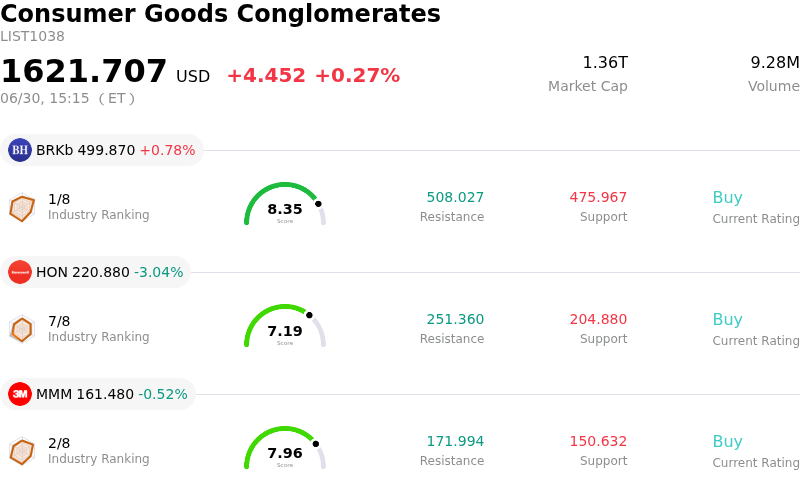Click the Honeywell HON red logo icon
Viewport: 800px width, 488px height.
[20, 272]
